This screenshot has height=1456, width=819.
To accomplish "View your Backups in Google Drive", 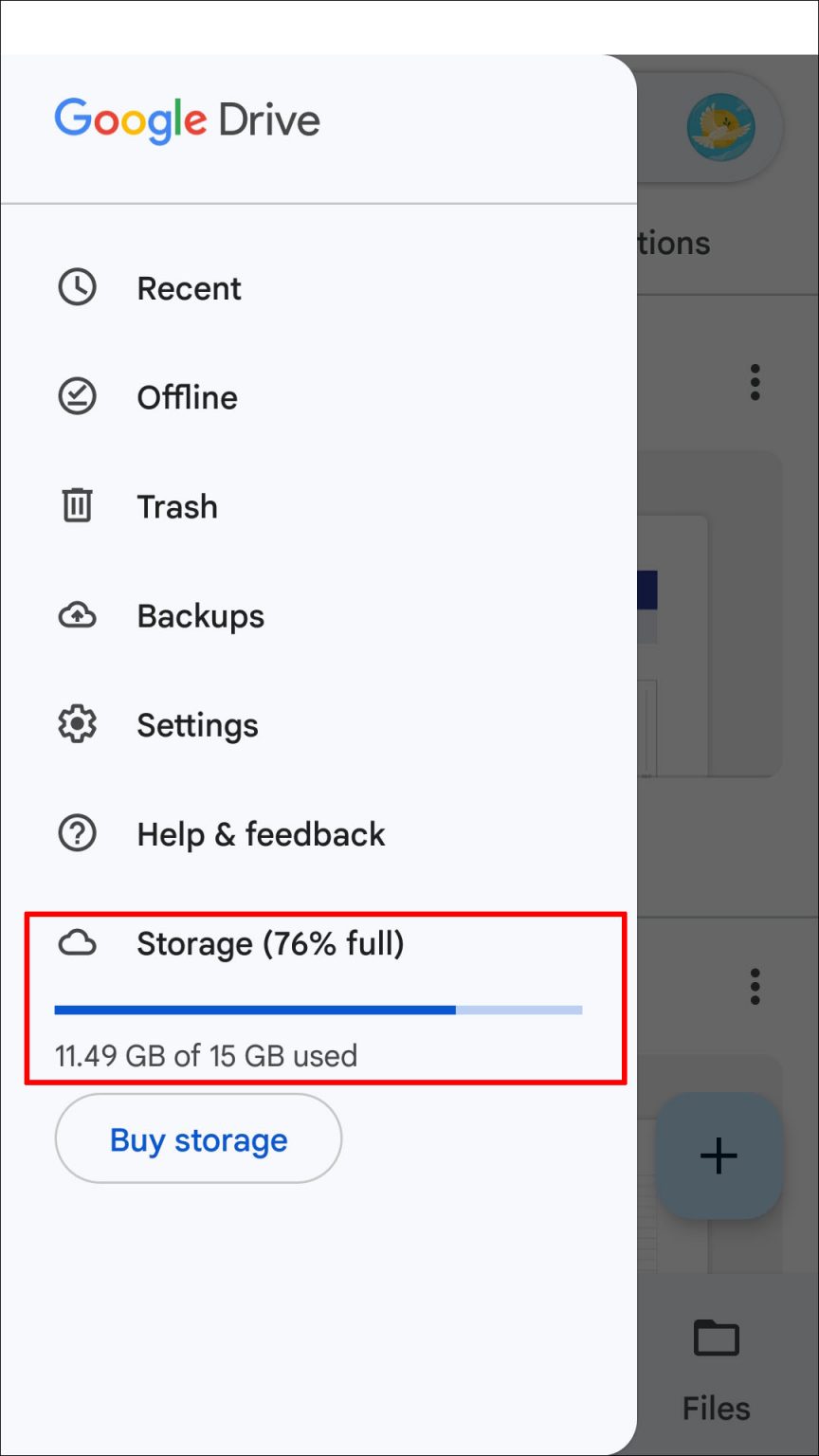I will (x=200, y=615).
